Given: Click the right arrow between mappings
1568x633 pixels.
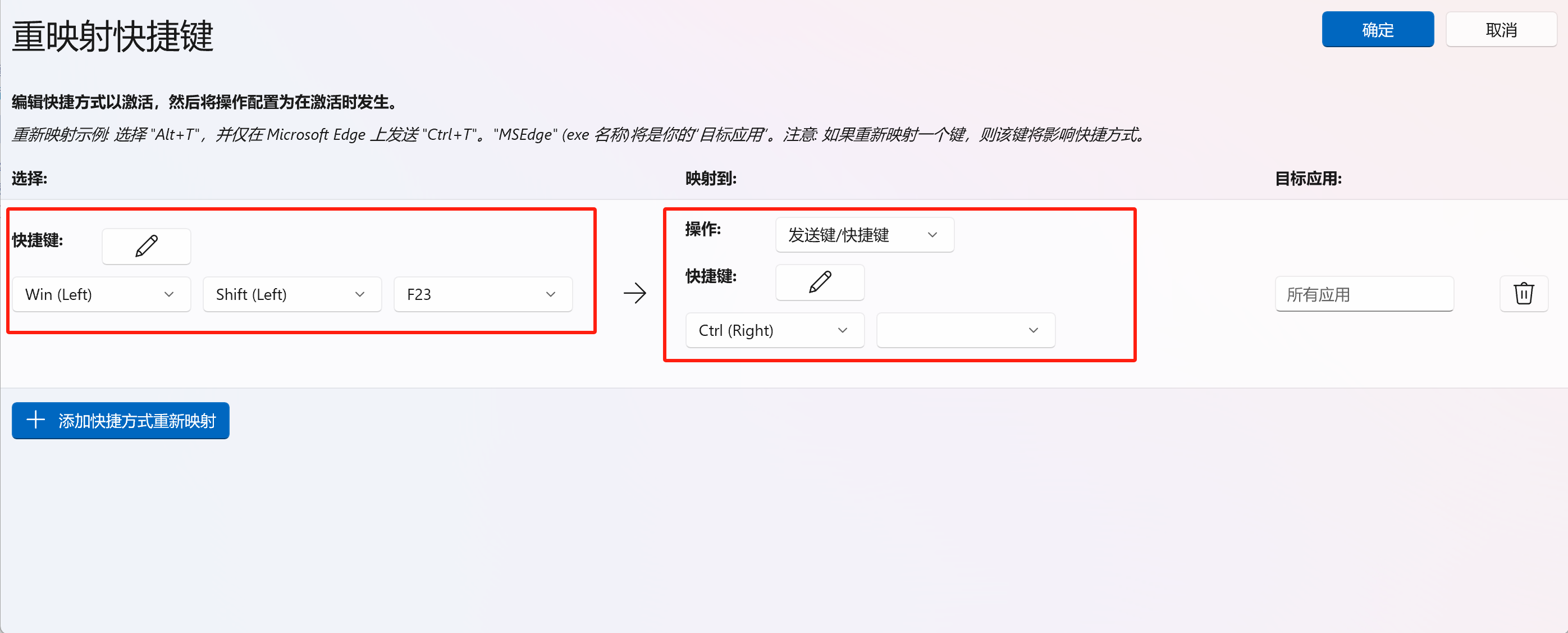Looking at the screenshot, I should [635, 293].
